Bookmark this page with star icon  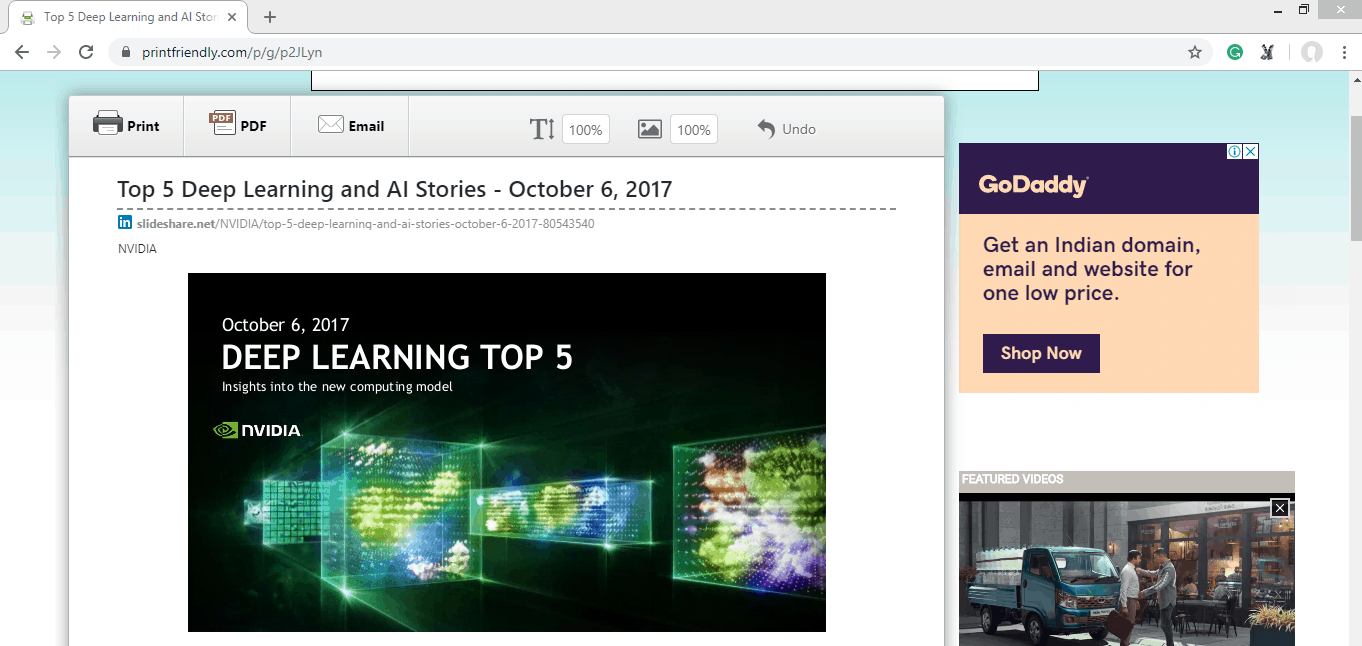[x=1194, y=52]
